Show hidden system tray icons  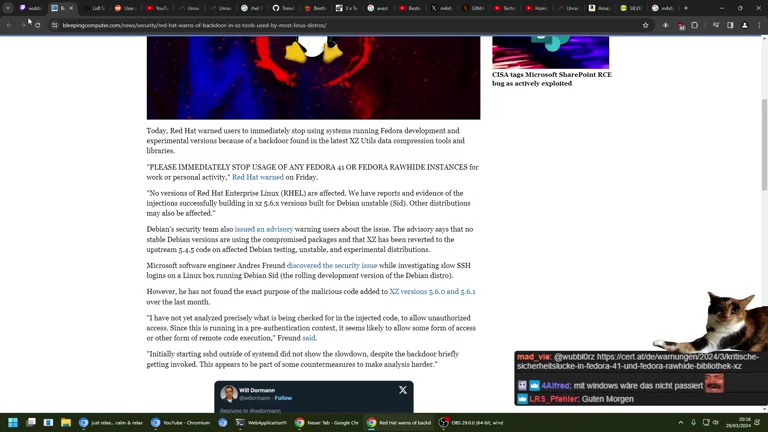click(x=681, y=423)
